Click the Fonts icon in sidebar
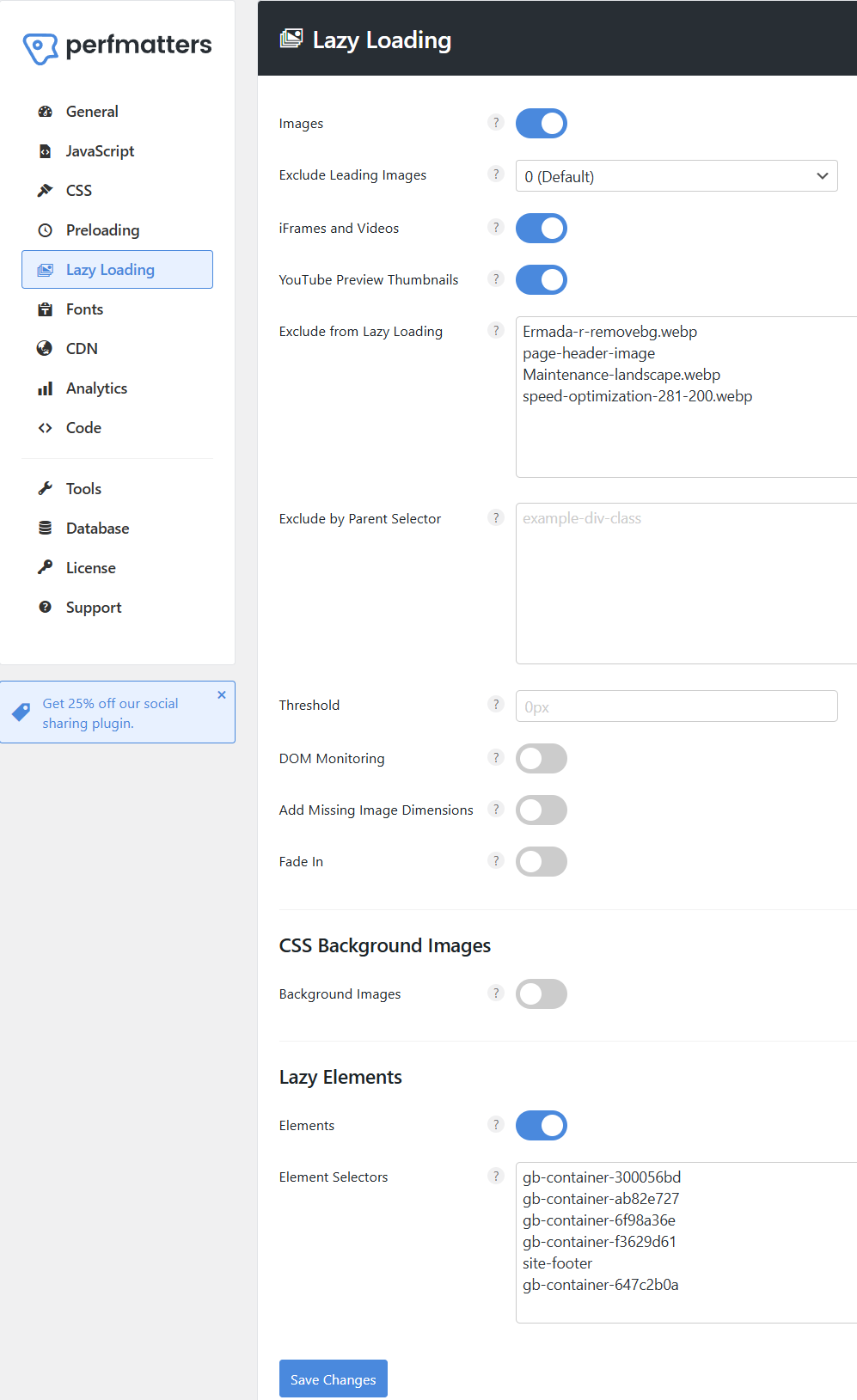857x1400 pixels. pyautogui.click(x=46, y=309)
